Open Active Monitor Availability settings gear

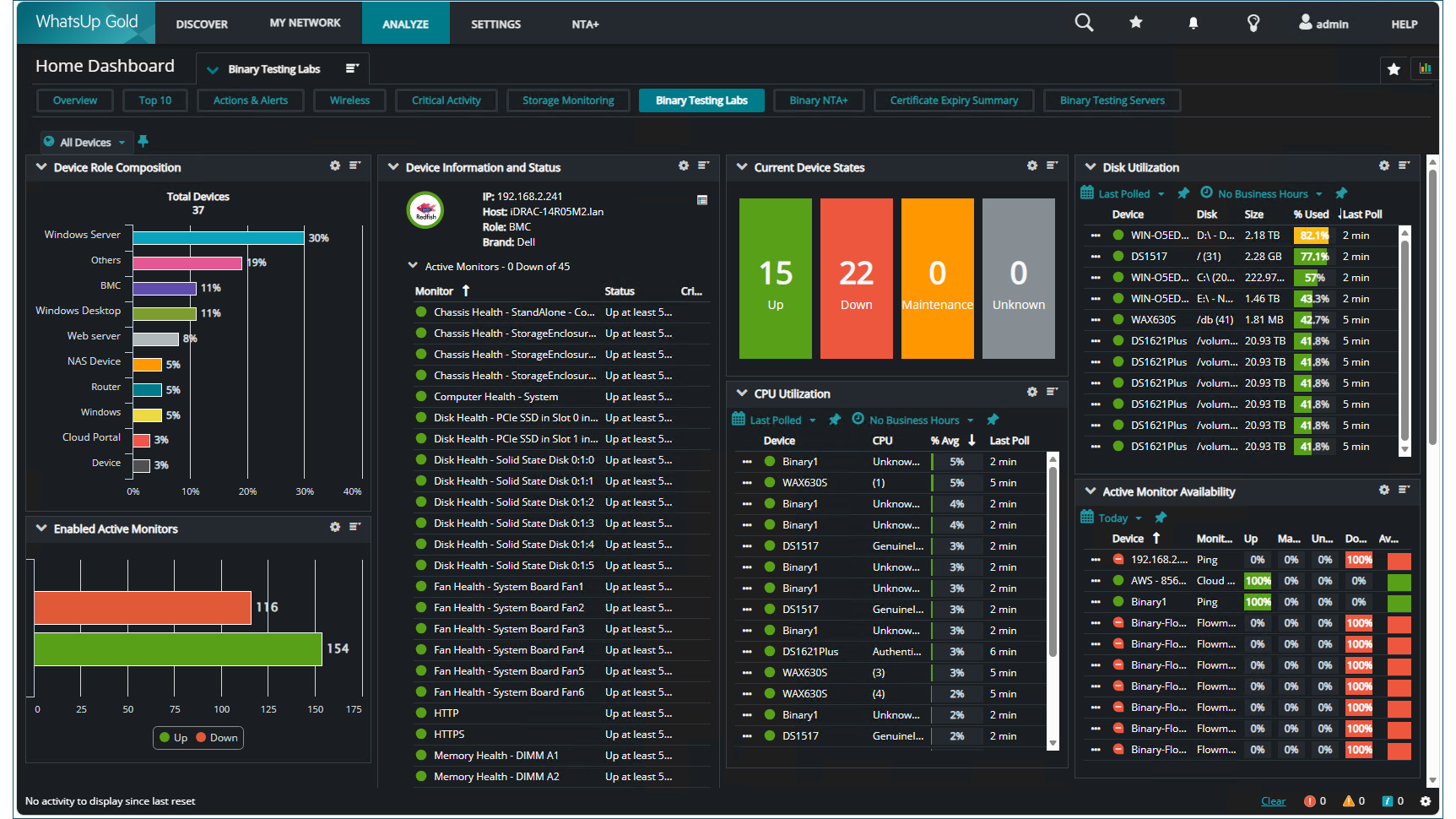[1384, 491]
